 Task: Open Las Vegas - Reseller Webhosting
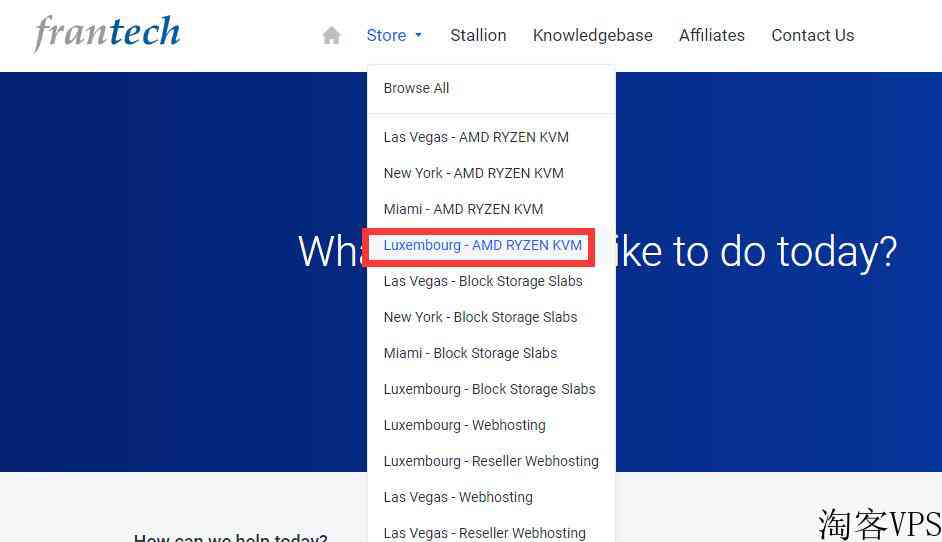[484, 532]
